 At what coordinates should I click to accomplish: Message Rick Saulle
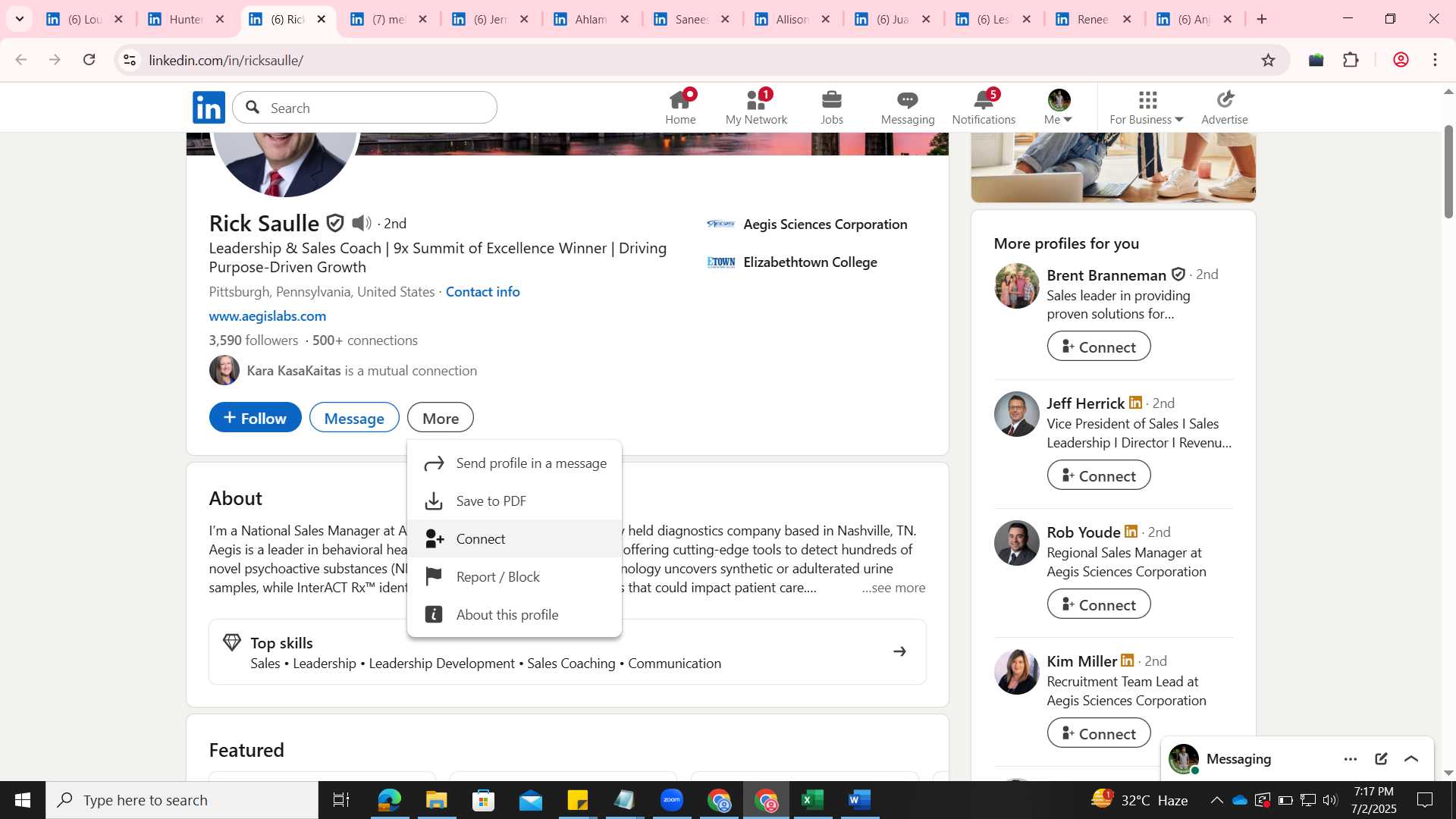[354, 418]
